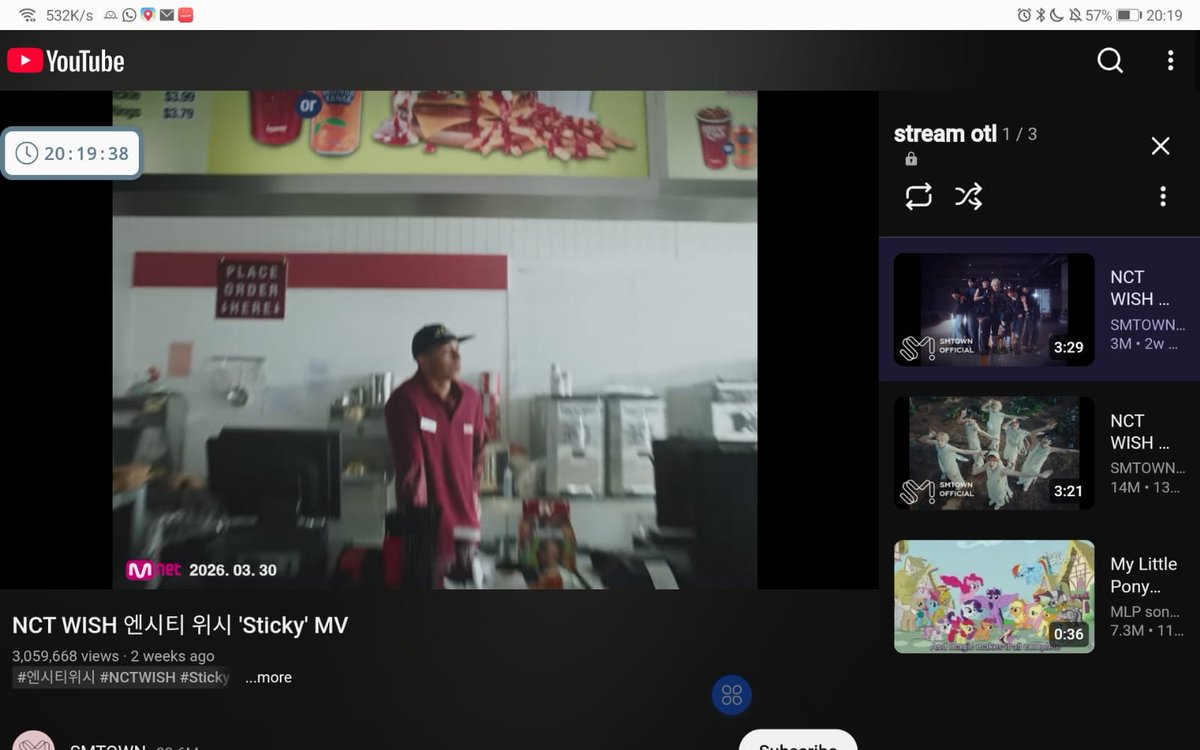Expand the description with '...more'

click(268, 677)
